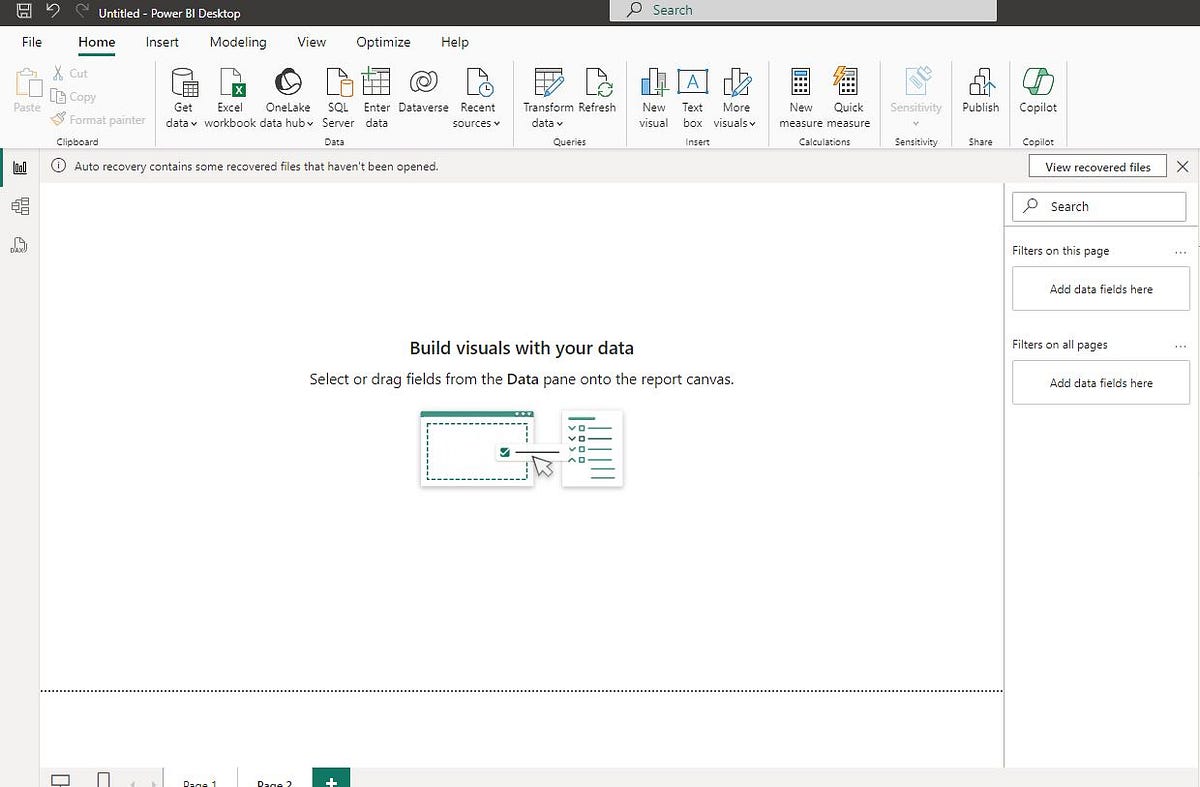Open DAX query view in left sidebar
Screen dimensions: 1200x787
20,245
